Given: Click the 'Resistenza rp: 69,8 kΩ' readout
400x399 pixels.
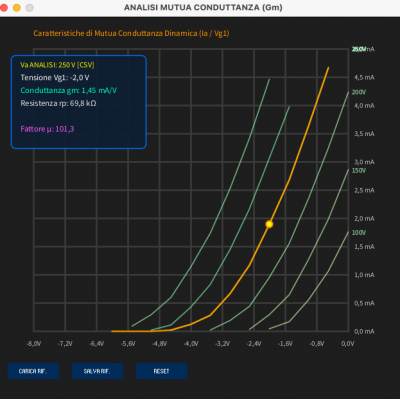Looking at the screenshot, I should point(58,103).
